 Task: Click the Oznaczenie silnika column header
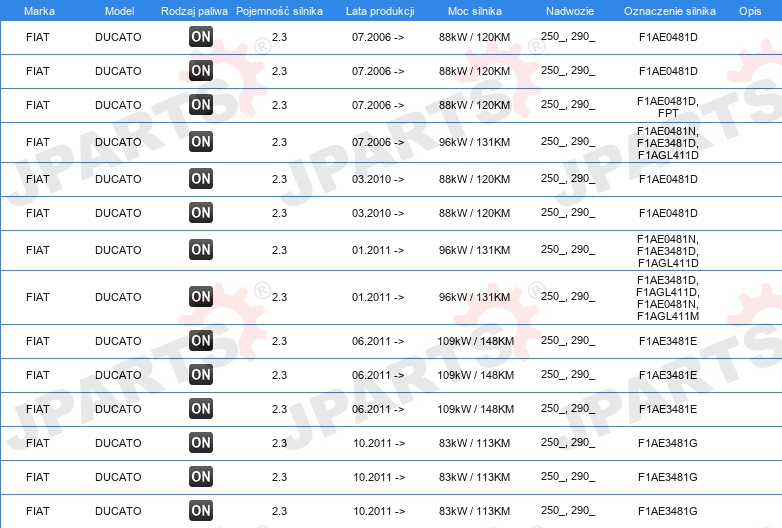pos(669,11)
